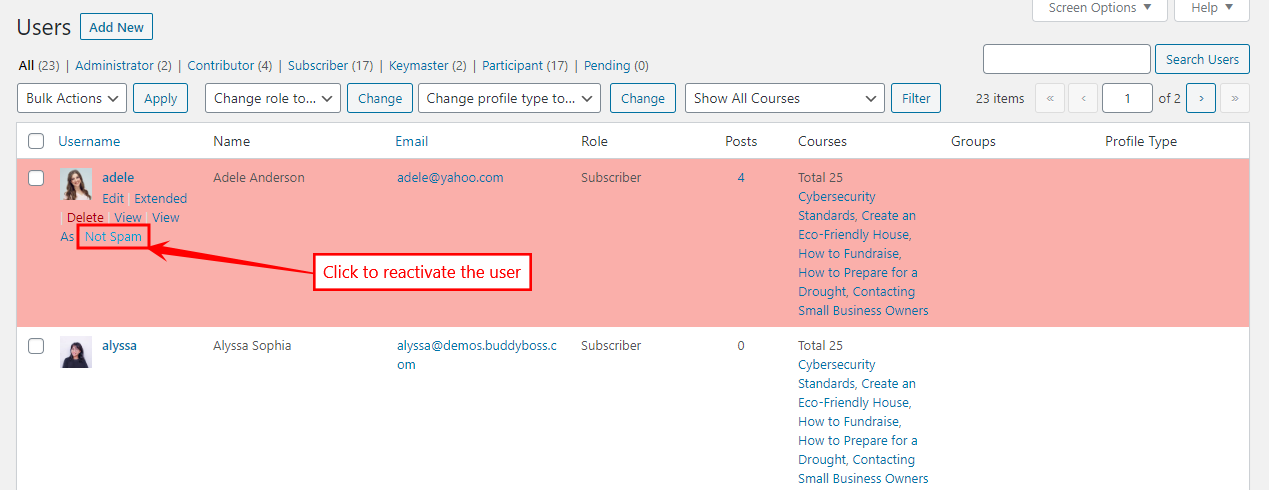Focus the user search text field
Image resolution: width=1269 pixels, height=490 pixels.
click(x=1066, y=59)
